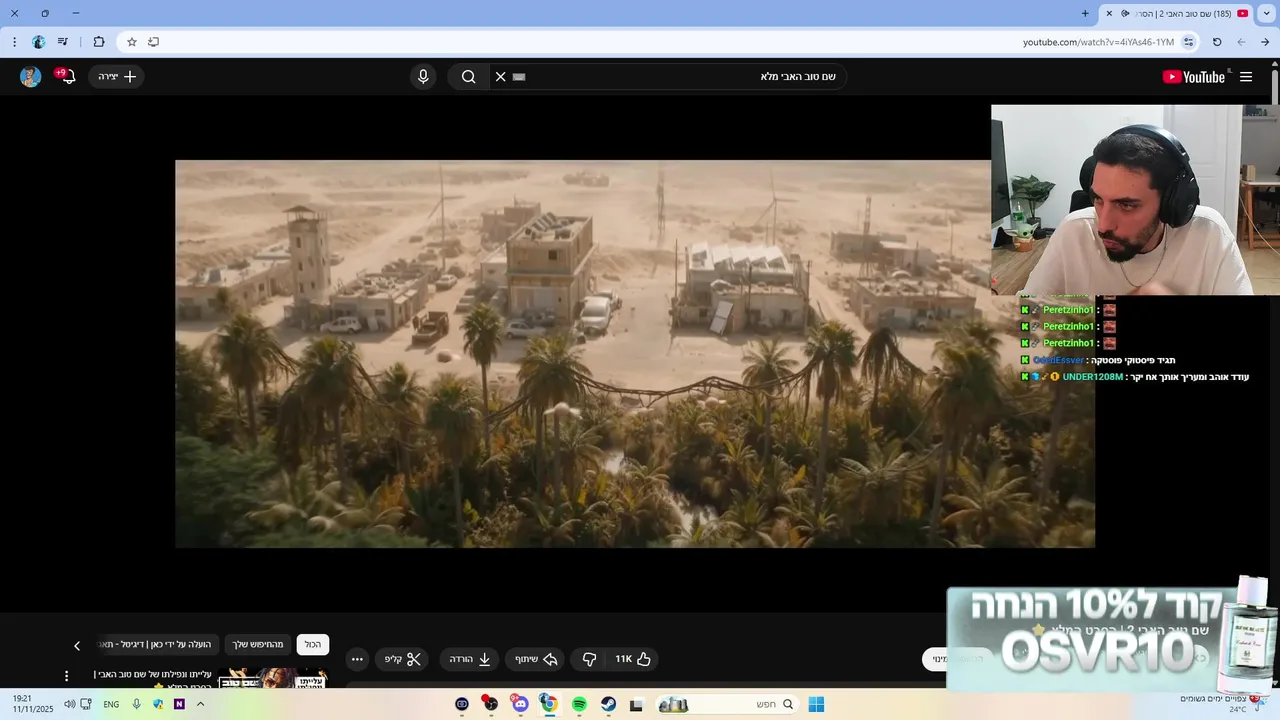Open Discord from the taskbar

(x=520, y=704)
